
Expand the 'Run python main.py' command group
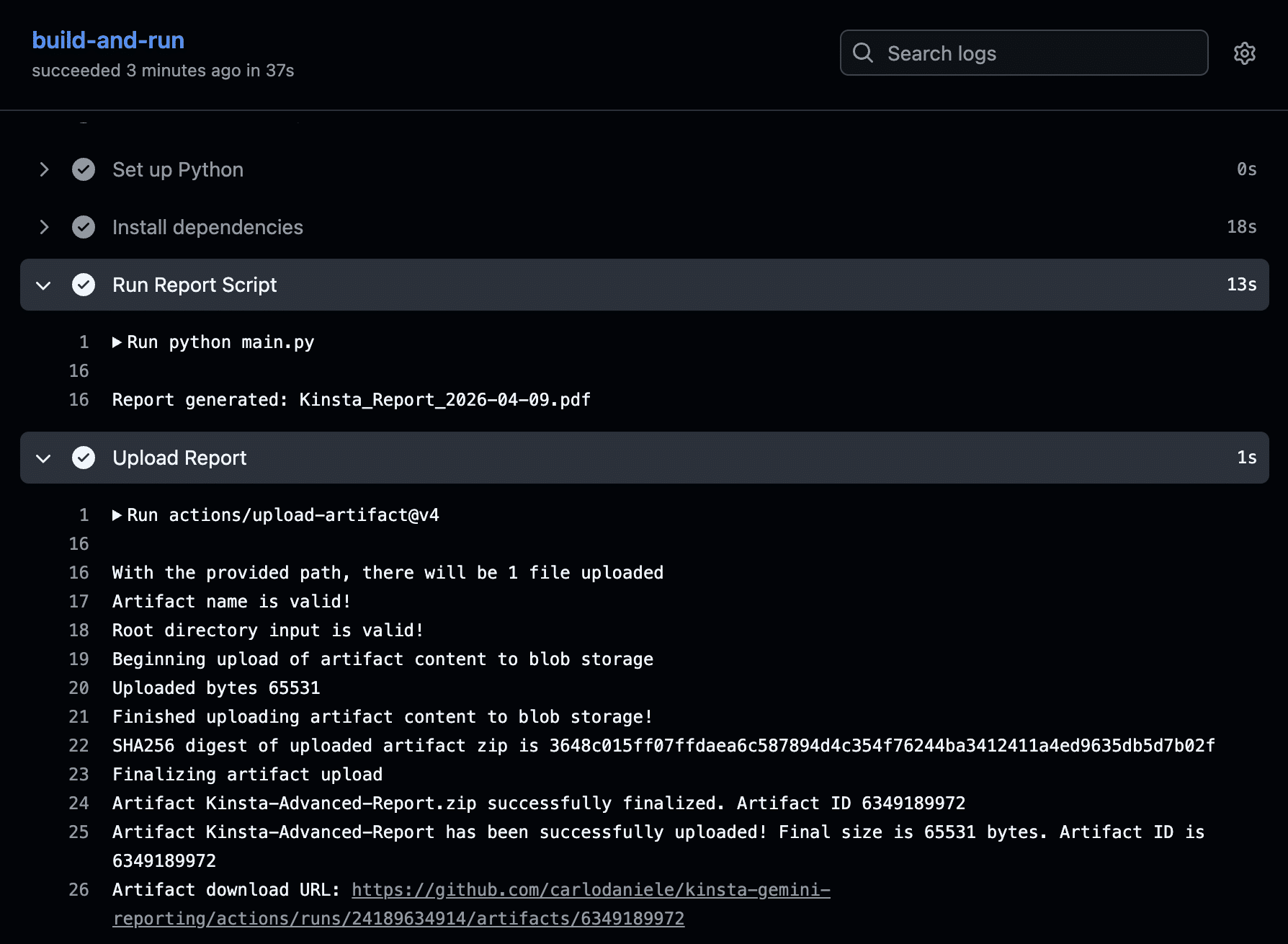117,342
